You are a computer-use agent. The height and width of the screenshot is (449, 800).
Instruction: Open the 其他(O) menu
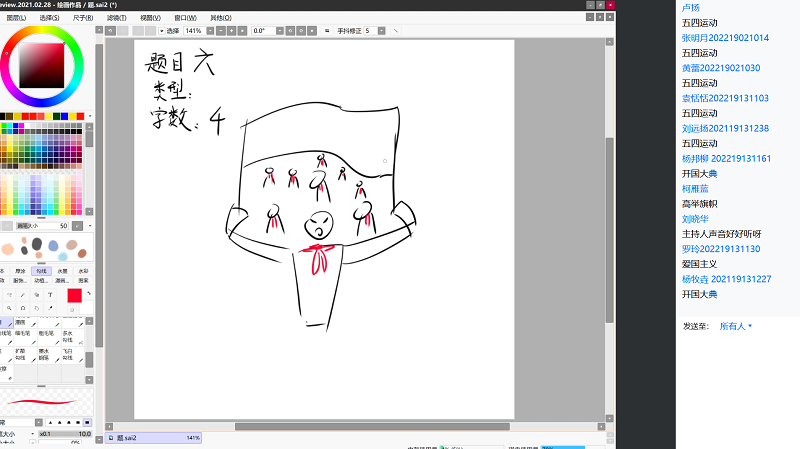pyautogui.click(x=220, y=18)
